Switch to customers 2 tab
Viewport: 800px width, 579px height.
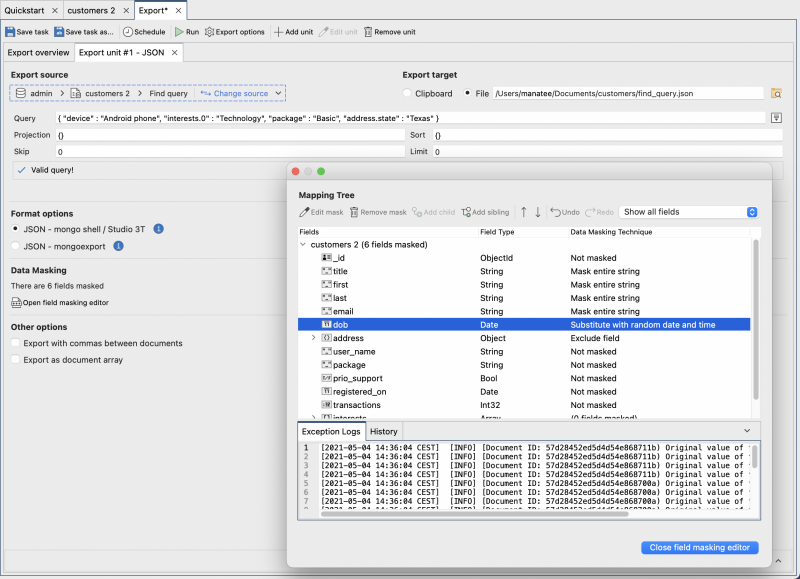coord(91,10)
